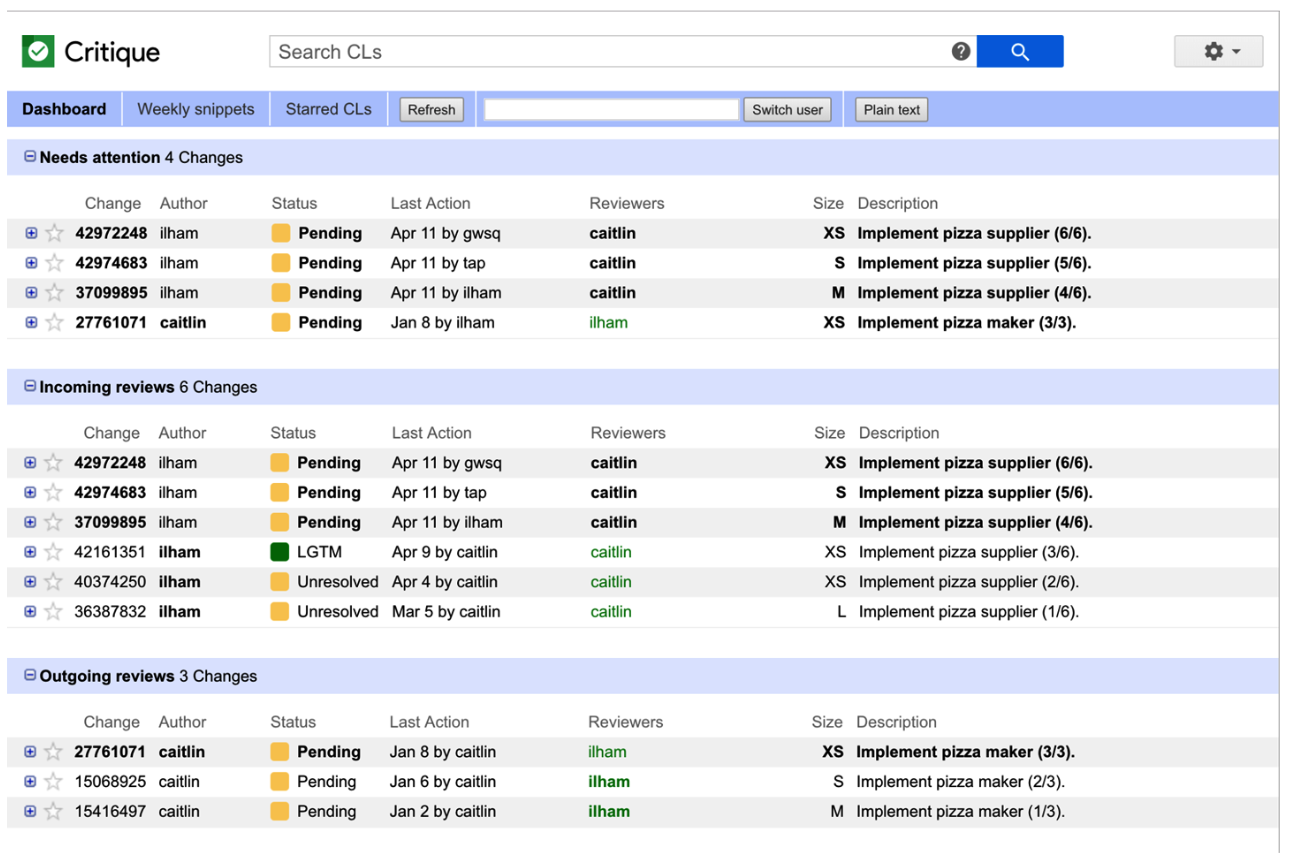Focus the switch user text box

611,110
